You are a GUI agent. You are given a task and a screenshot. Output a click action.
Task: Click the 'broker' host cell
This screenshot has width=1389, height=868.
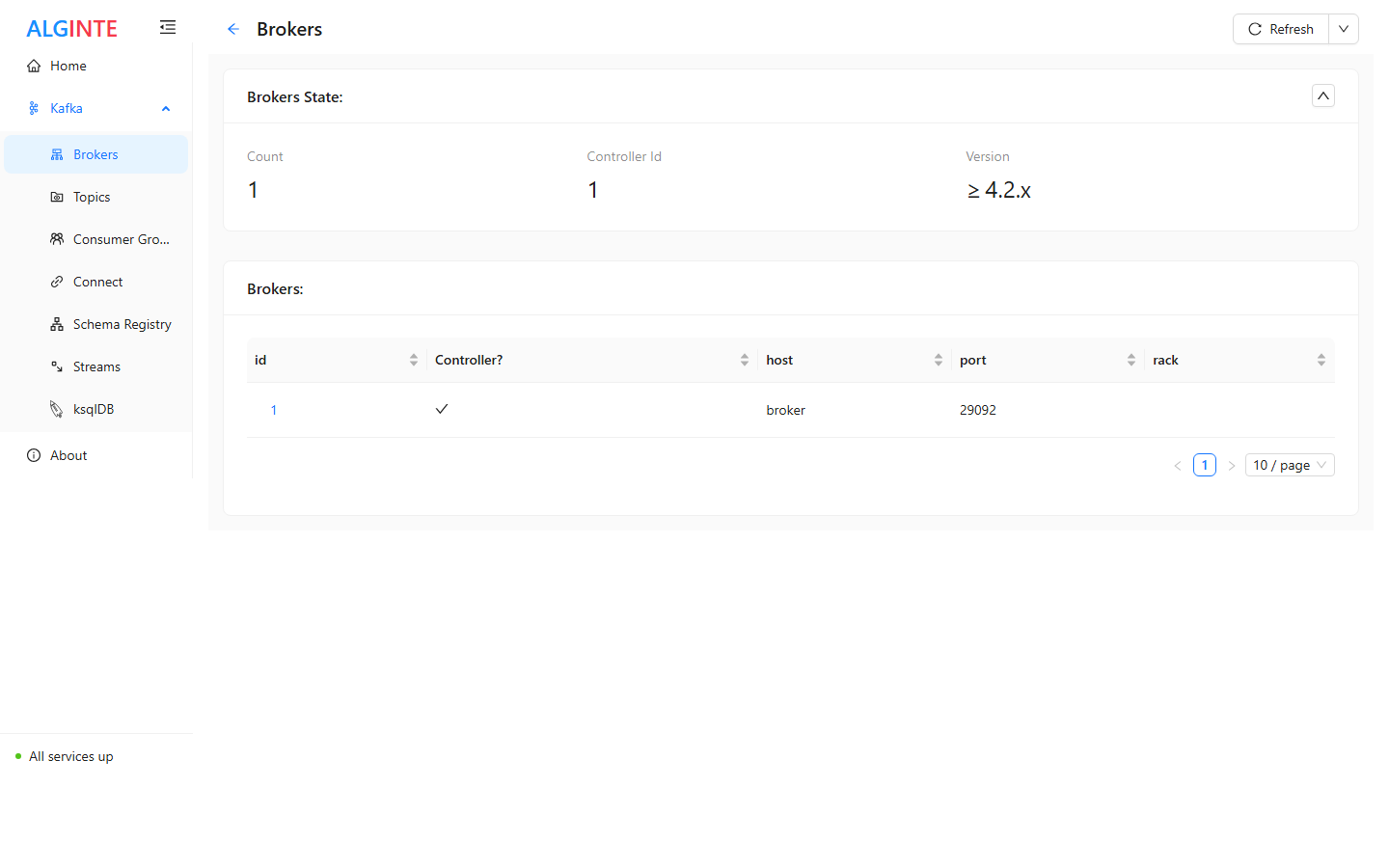785,410
